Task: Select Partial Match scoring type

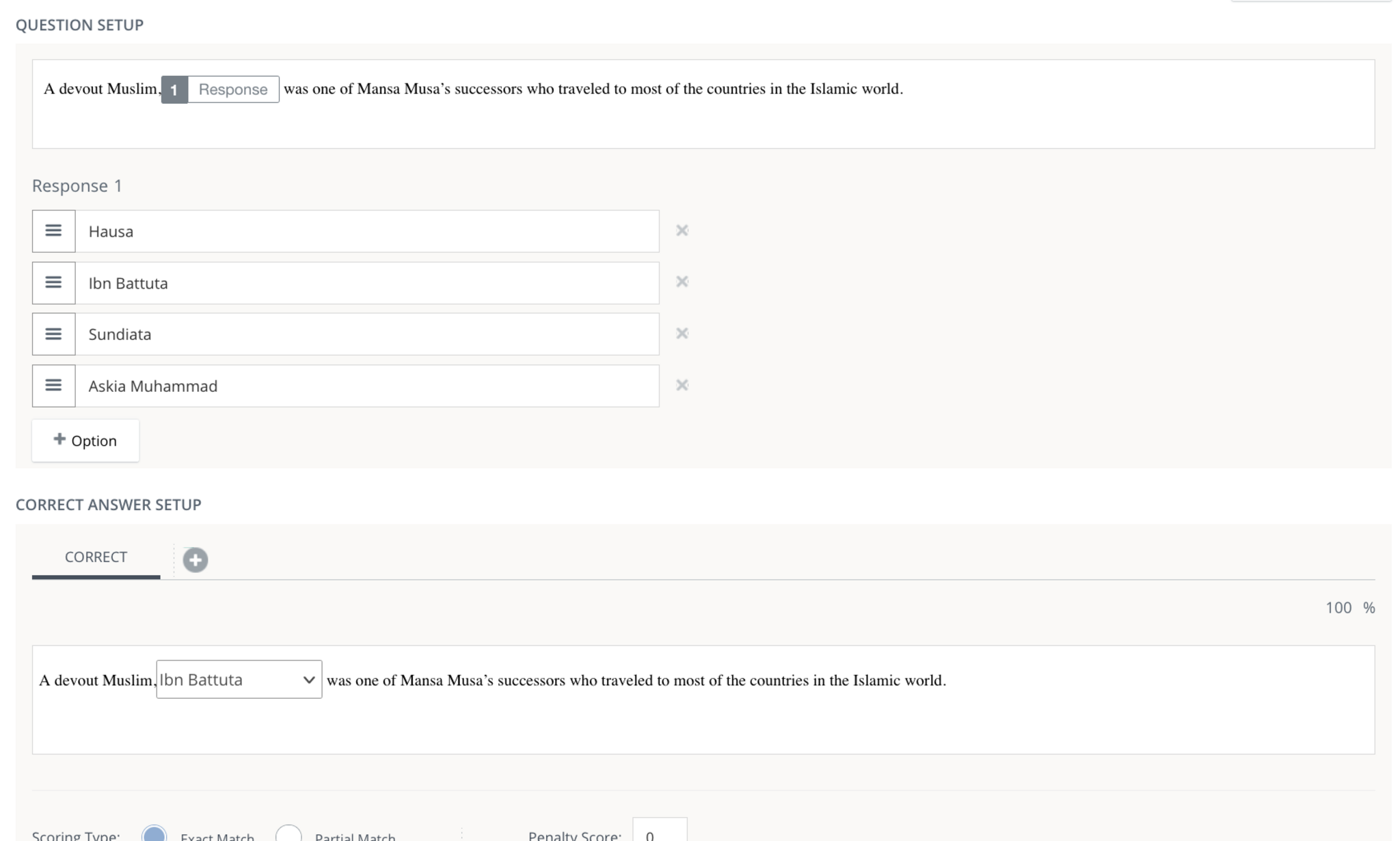Action: coord(288,834)
